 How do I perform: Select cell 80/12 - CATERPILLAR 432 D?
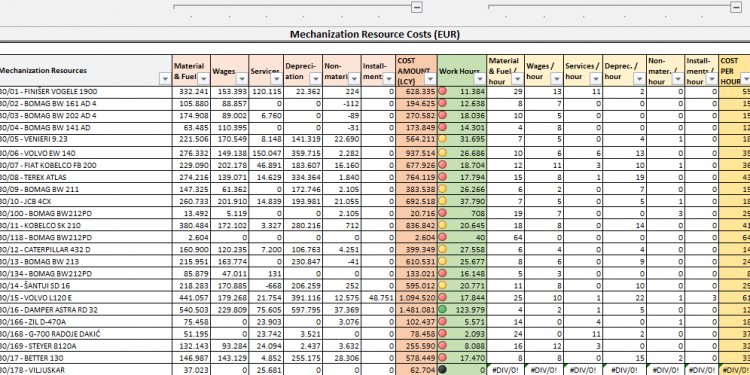pyautogui.click(x=86, y=249)
